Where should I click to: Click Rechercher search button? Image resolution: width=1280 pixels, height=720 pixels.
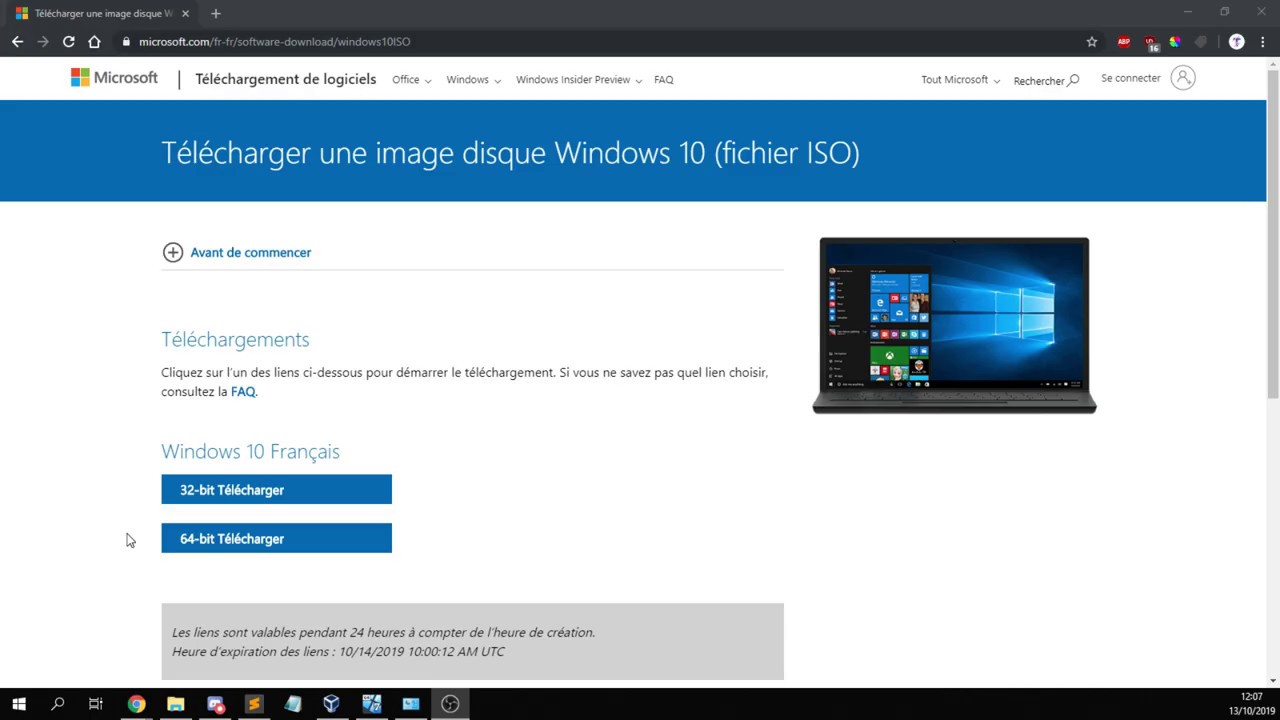click(1046, 80)
